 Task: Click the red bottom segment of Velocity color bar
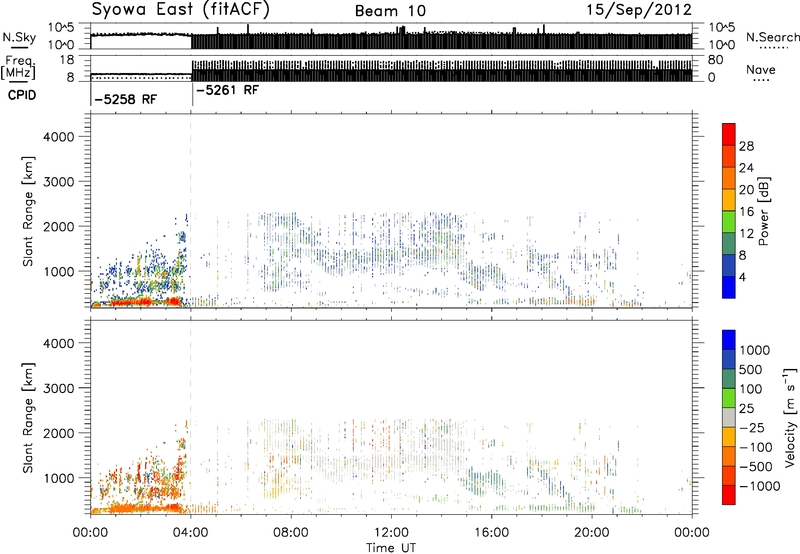coord(729,495)
